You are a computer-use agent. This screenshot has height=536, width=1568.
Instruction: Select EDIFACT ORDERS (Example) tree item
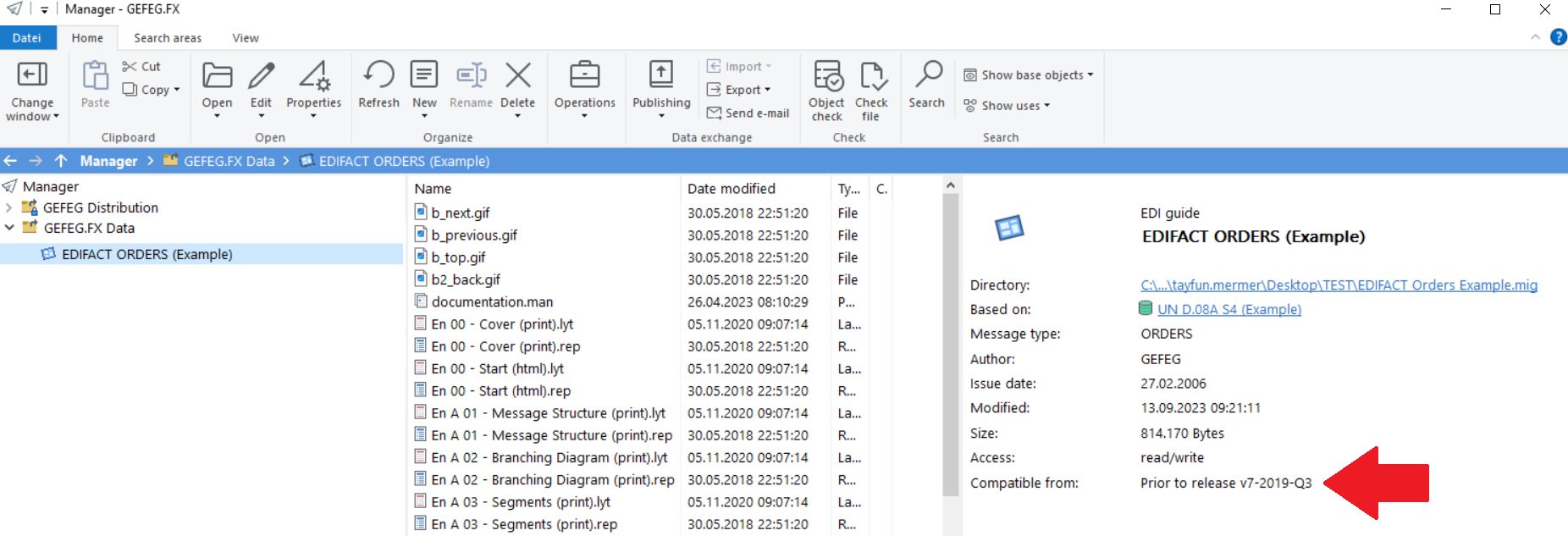(x=147, y=254)
